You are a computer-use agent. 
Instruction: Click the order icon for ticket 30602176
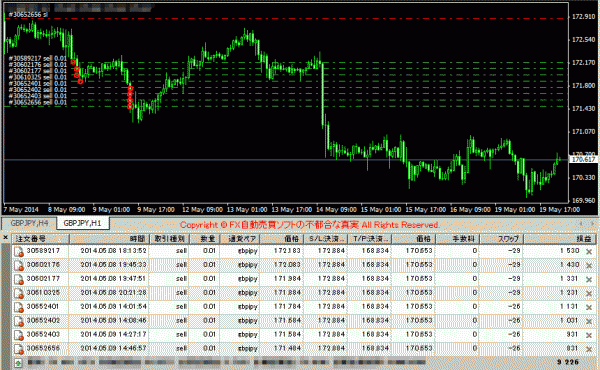pyautogui.click(x=19, y=266)
